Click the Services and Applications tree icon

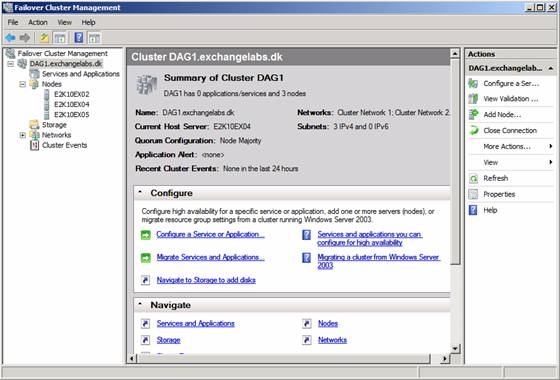[35, 74]
